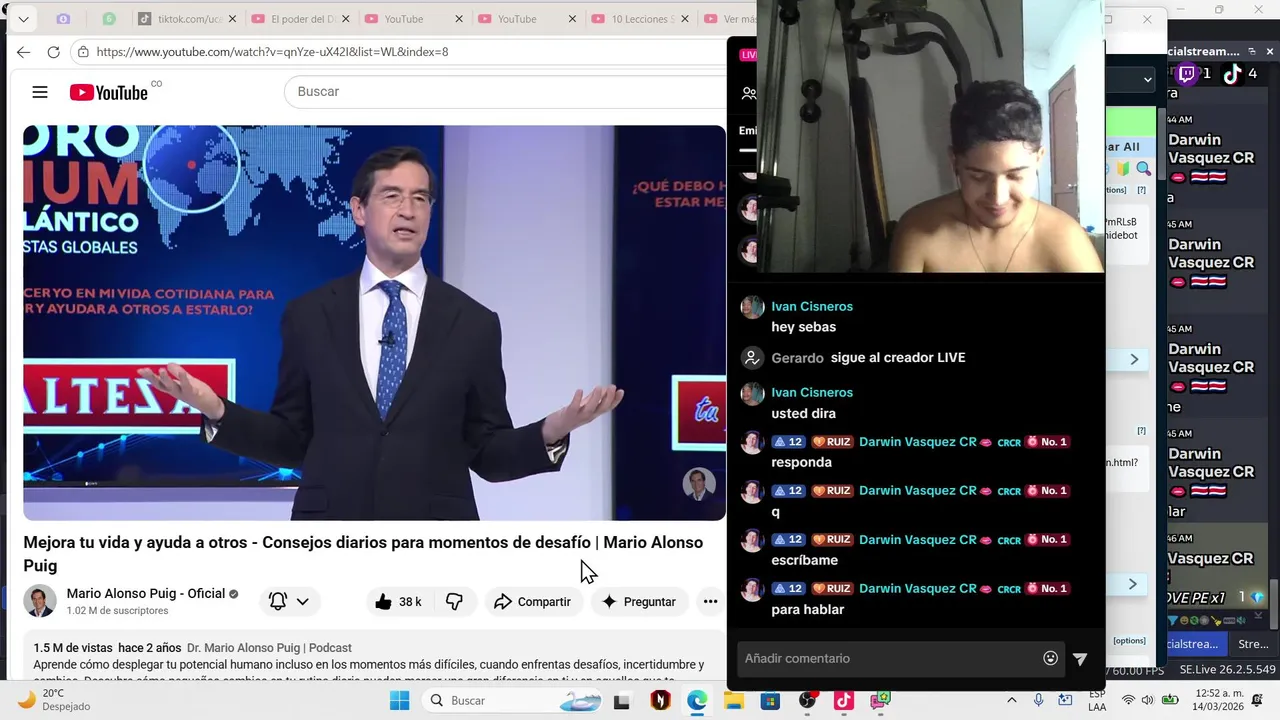Click the browser address bar URL

tap(272, 52)
